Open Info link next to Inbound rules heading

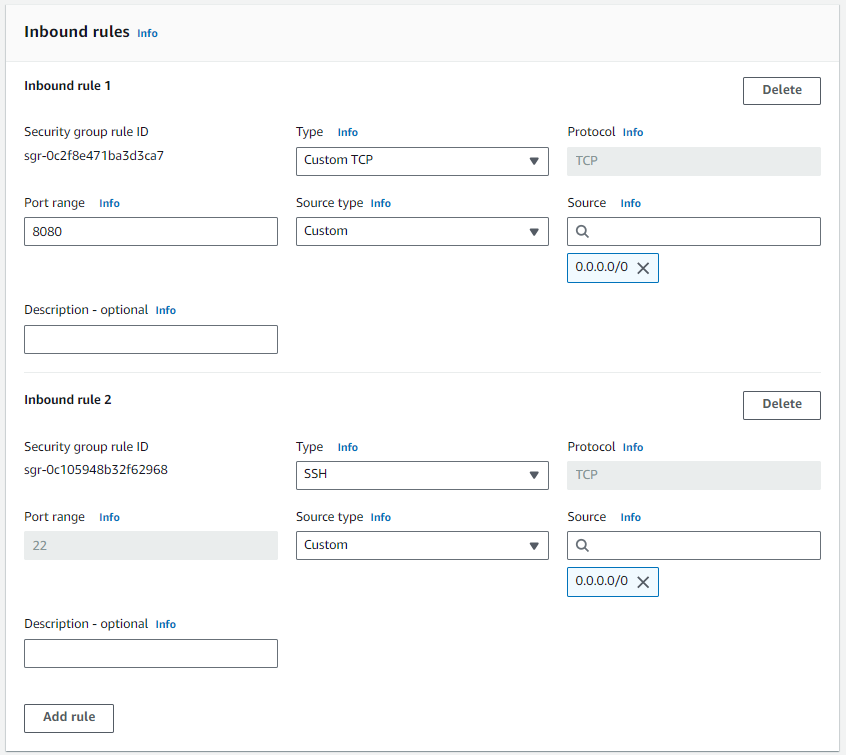click(x=147, y=33)
